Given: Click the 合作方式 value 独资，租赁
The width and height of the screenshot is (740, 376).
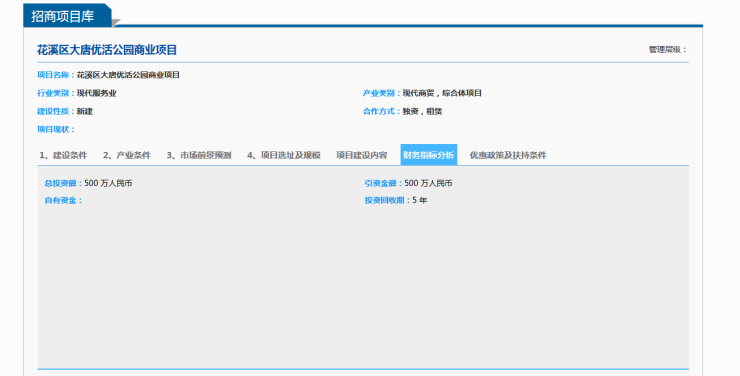Looking at the screenshot, I should click(422, 111).
